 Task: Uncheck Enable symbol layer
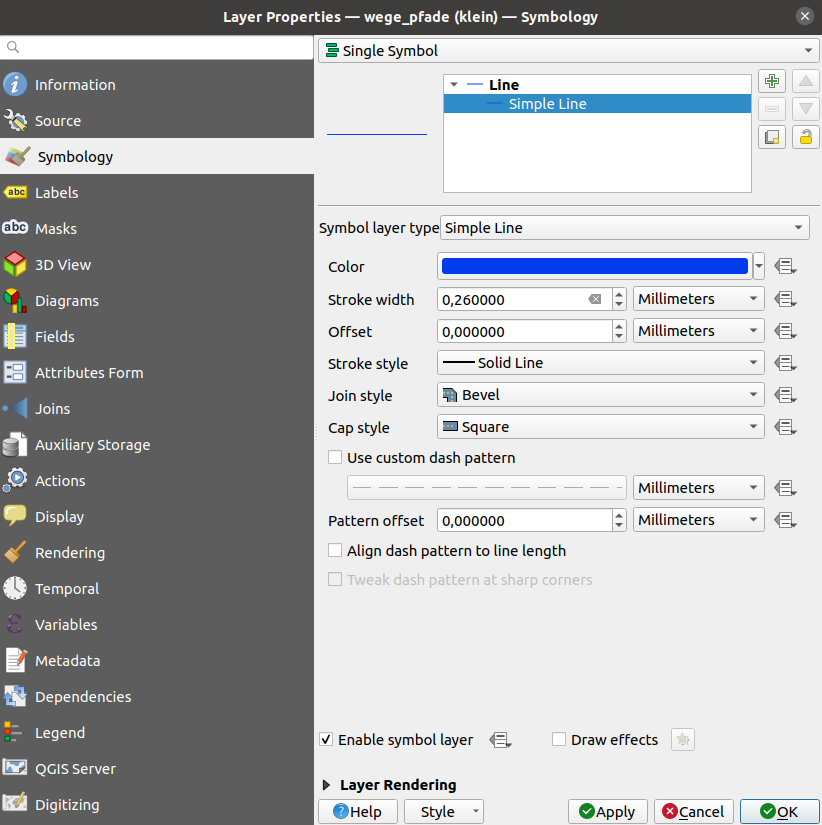pos(326,740)
